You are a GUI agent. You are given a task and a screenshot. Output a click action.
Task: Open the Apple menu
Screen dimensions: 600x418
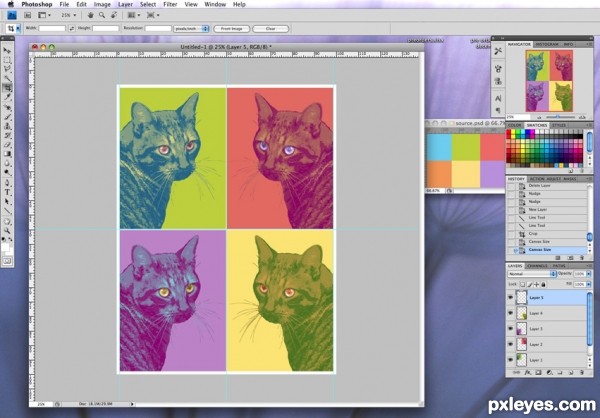10,4
